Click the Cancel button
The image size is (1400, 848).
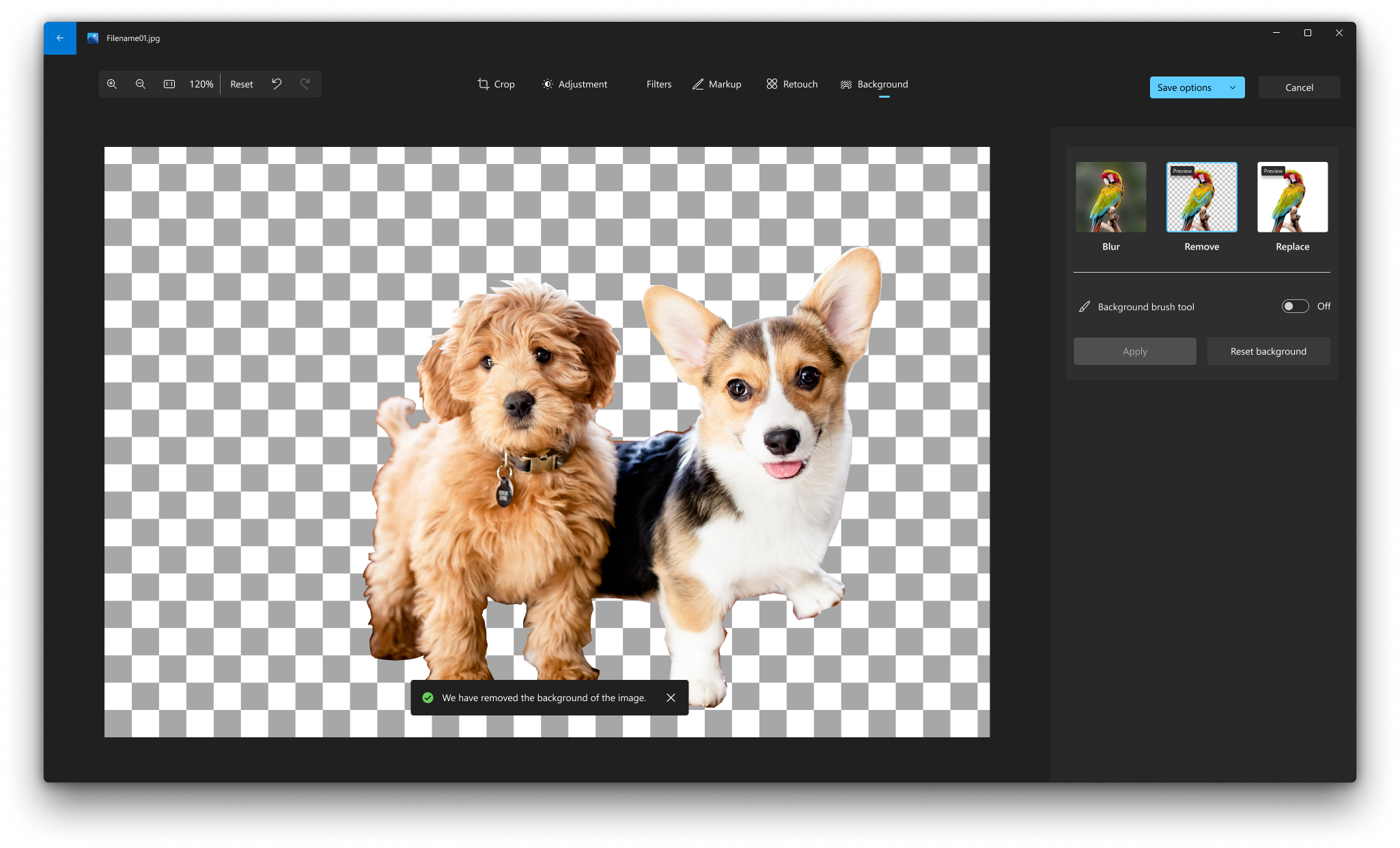point(1299,87)
